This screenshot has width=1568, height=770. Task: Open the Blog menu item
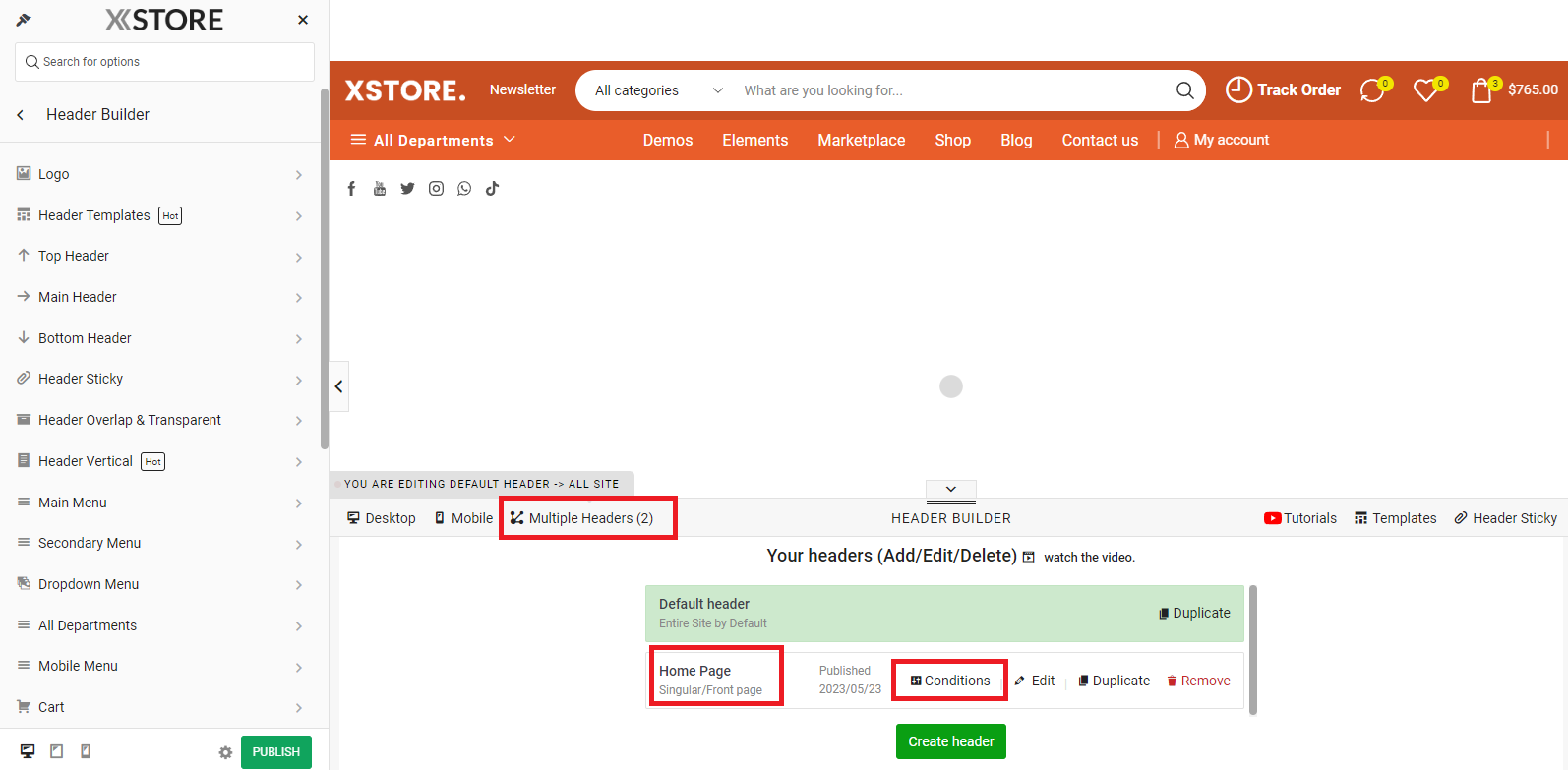[1016, 140]
